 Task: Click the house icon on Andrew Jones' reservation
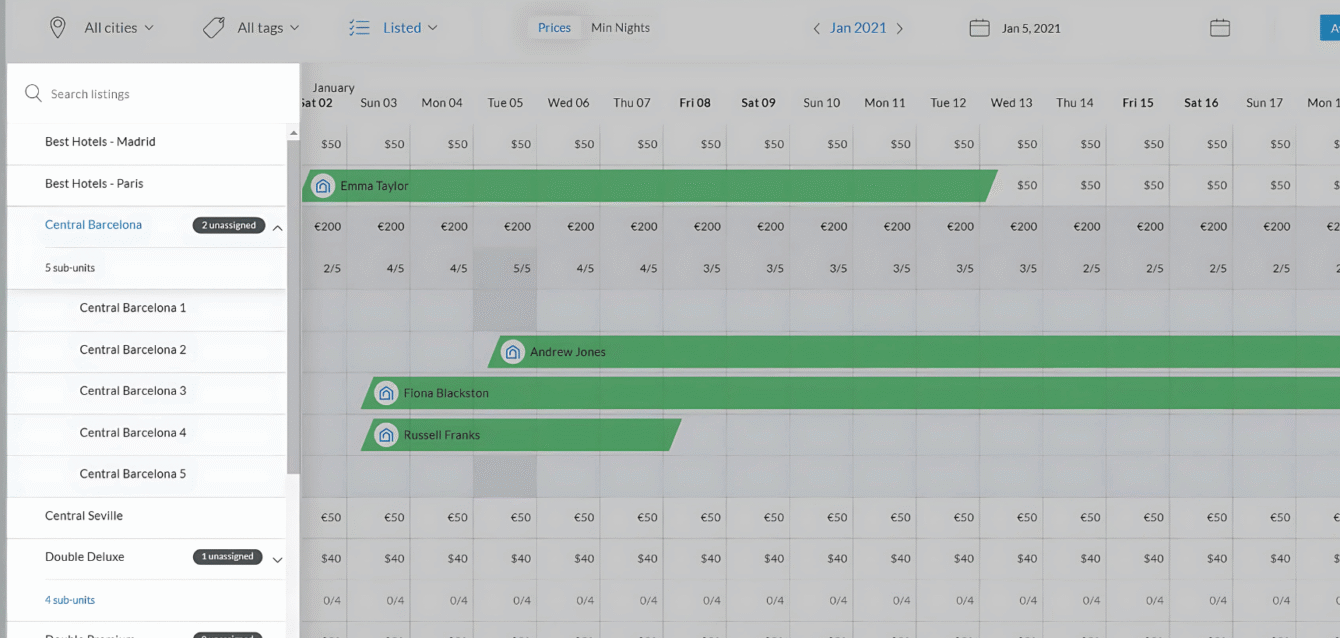click(x=513, y=352)
